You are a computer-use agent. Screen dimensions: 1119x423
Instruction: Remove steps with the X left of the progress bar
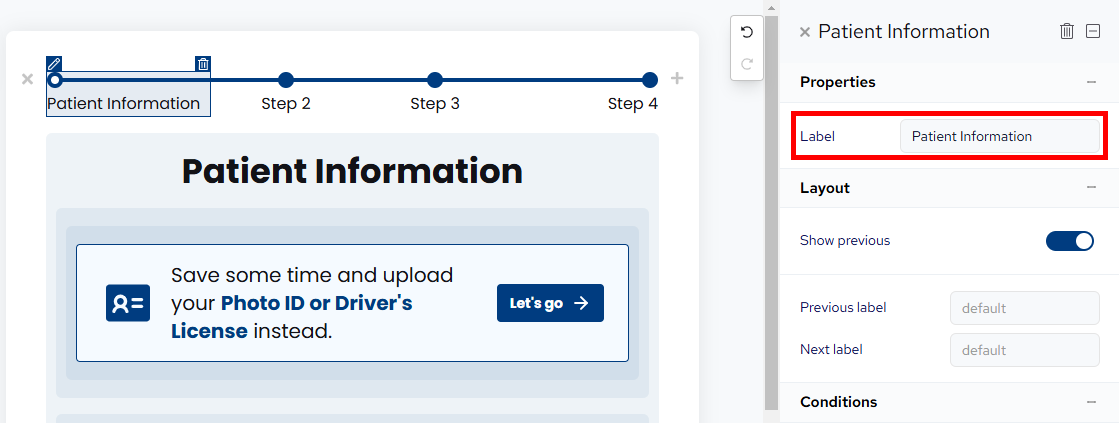[27, 78]
